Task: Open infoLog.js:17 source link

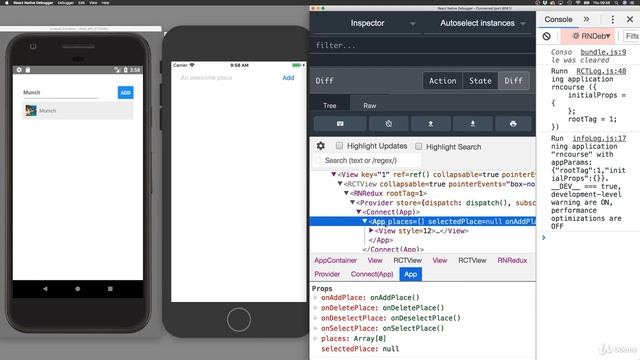Action: [599, 138]
